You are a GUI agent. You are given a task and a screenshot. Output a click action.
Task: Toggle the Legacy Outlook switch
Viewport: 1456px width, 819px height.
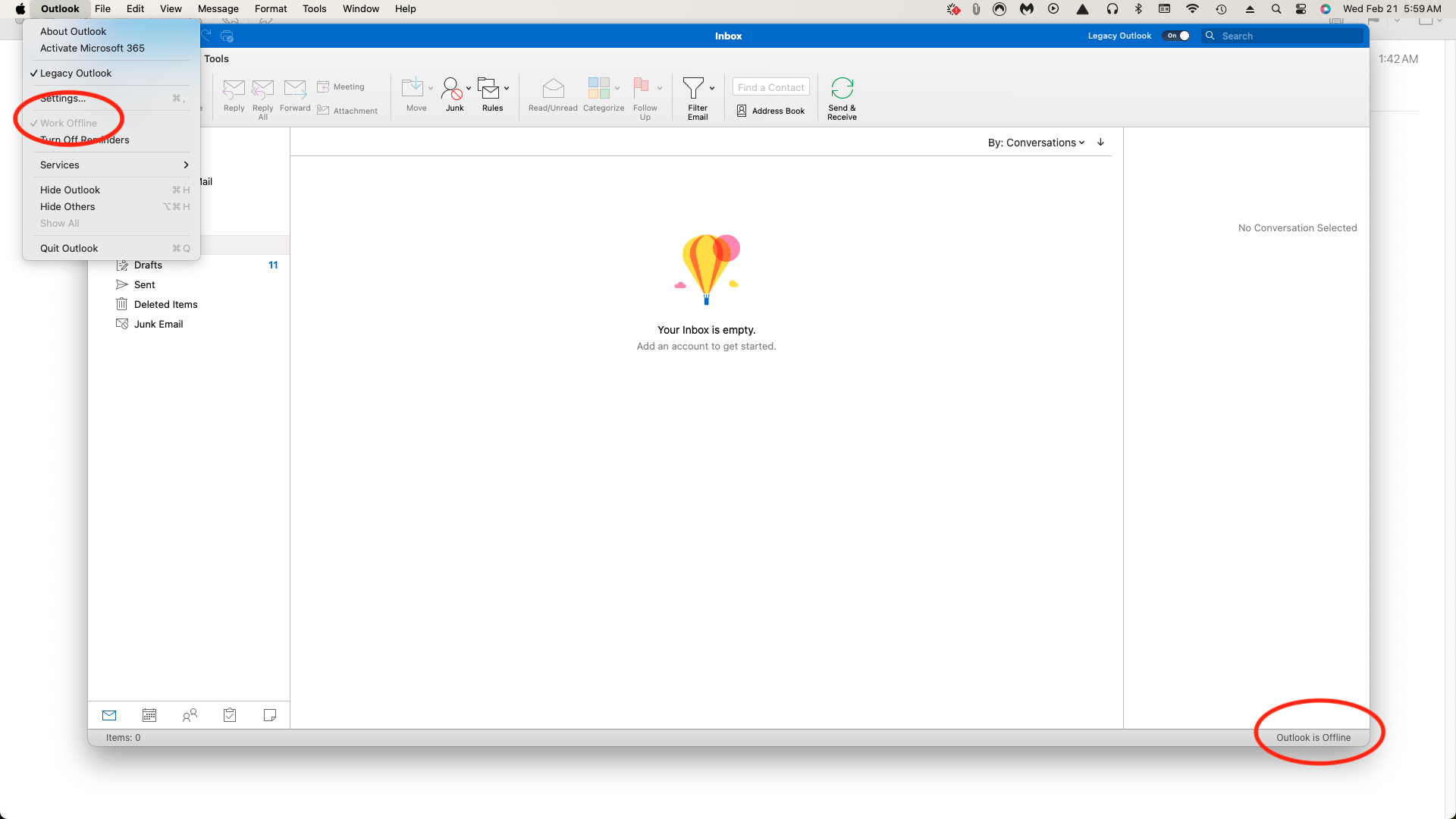tap(1176, 36)
